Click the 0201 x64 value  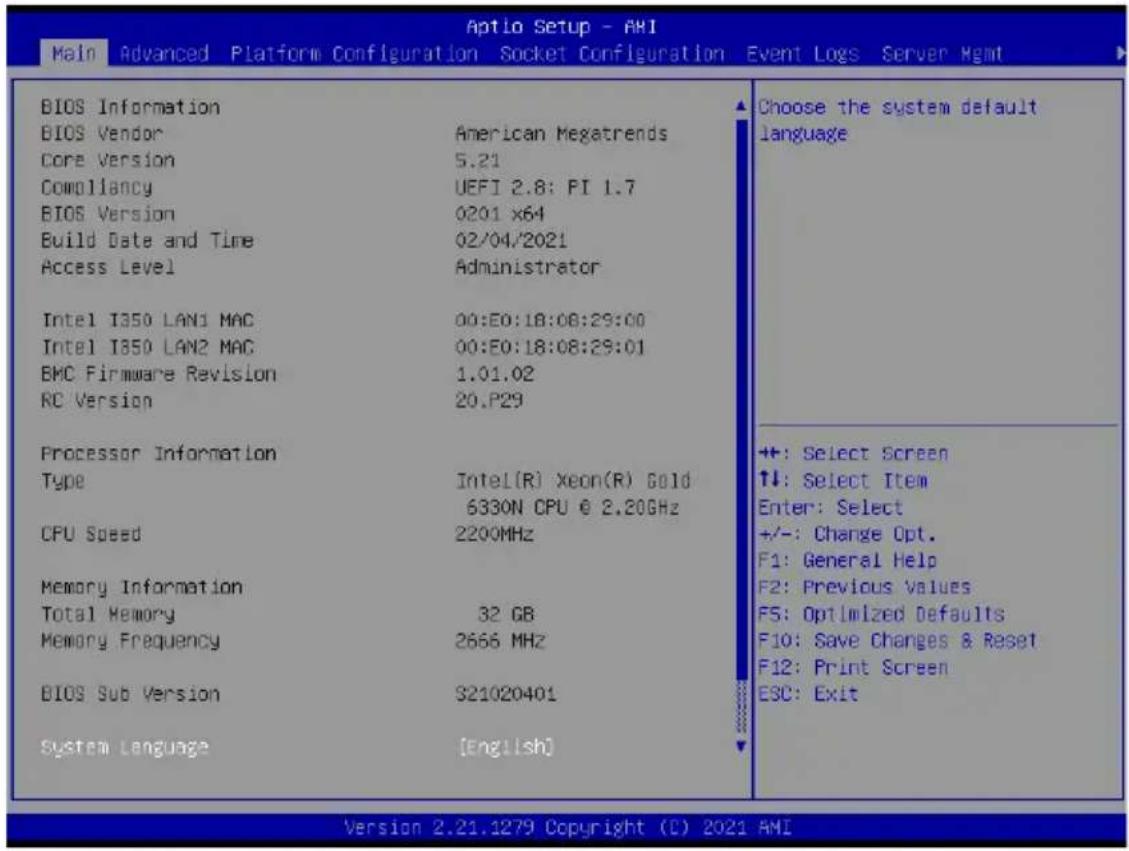500,214
